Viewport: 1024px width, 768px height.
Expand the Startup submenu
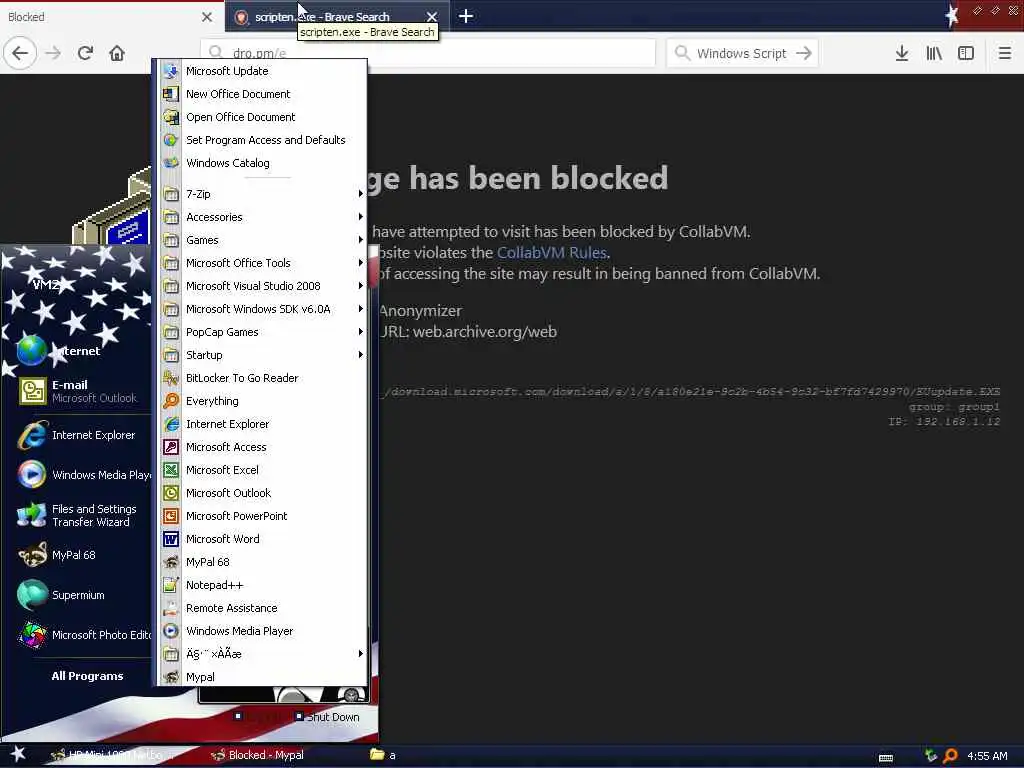tap(264, 355)
